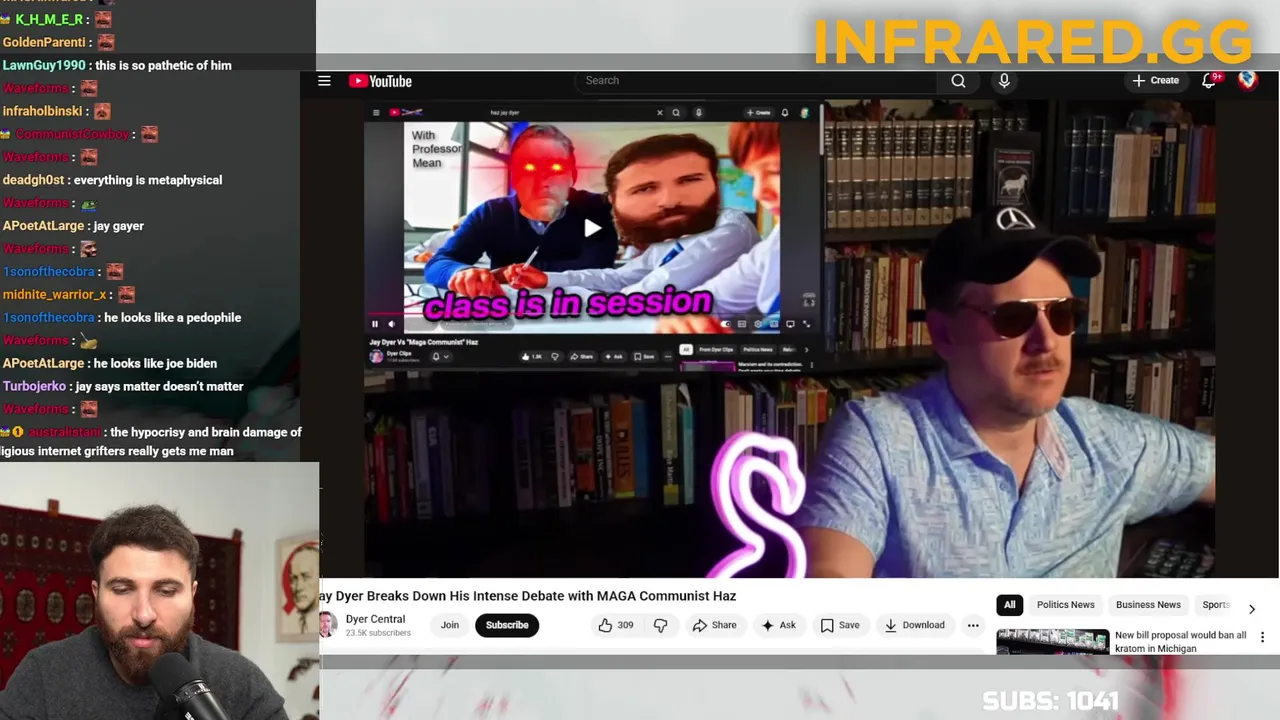This screenshot has height=720, width=1280.
Task: Click the Join membership button
Action: (450, 625)
